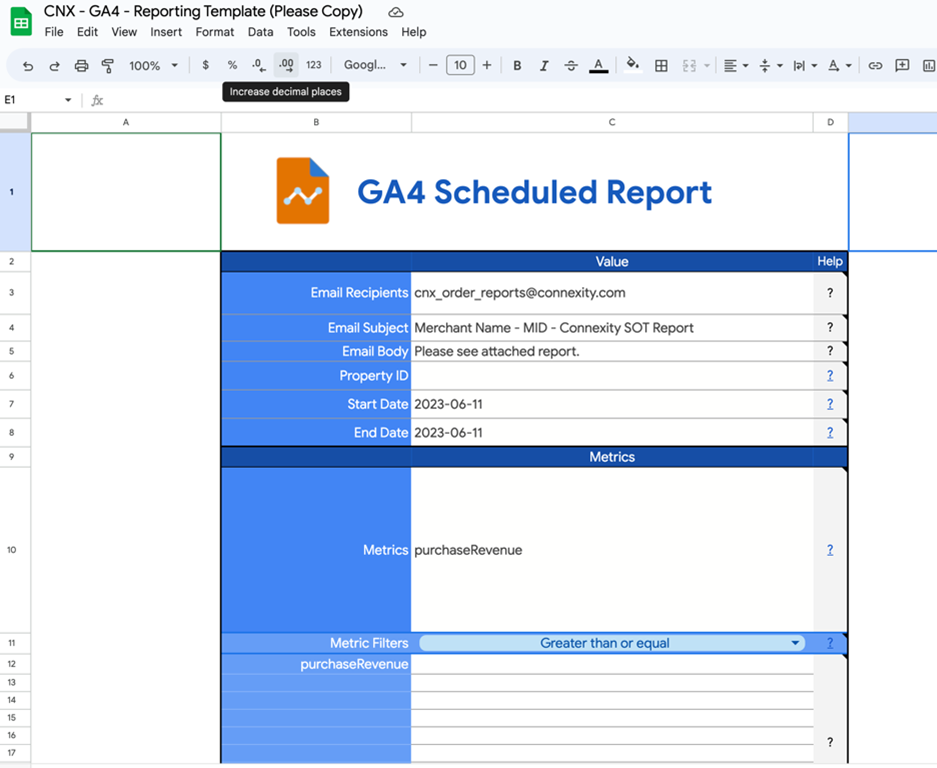Open the Metrics row help link
This screenshot has height=768, width=937.
pyautogui.click(x=830, y=550)
